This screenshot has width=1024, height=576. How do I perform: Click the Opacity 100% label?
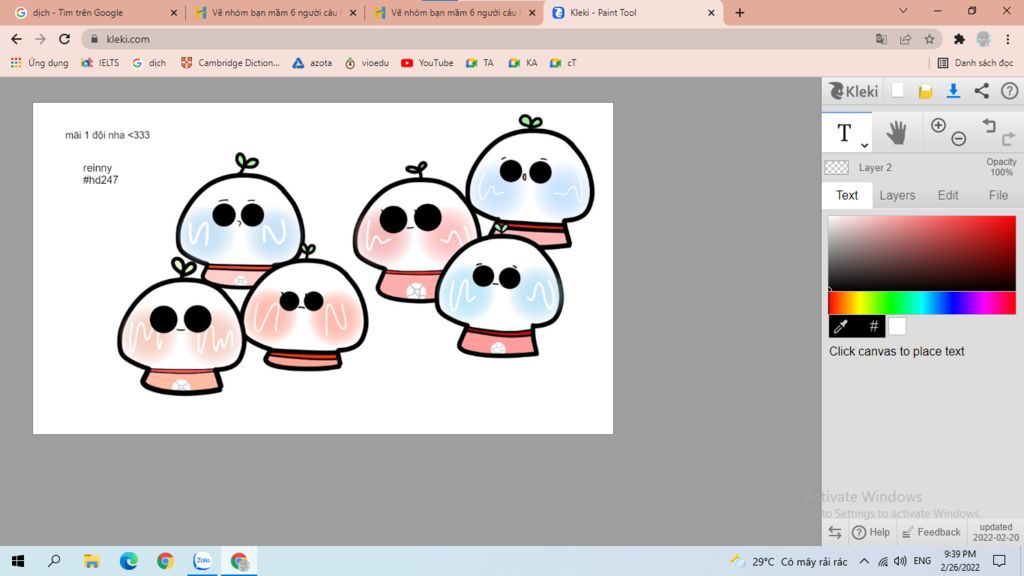1001,167
